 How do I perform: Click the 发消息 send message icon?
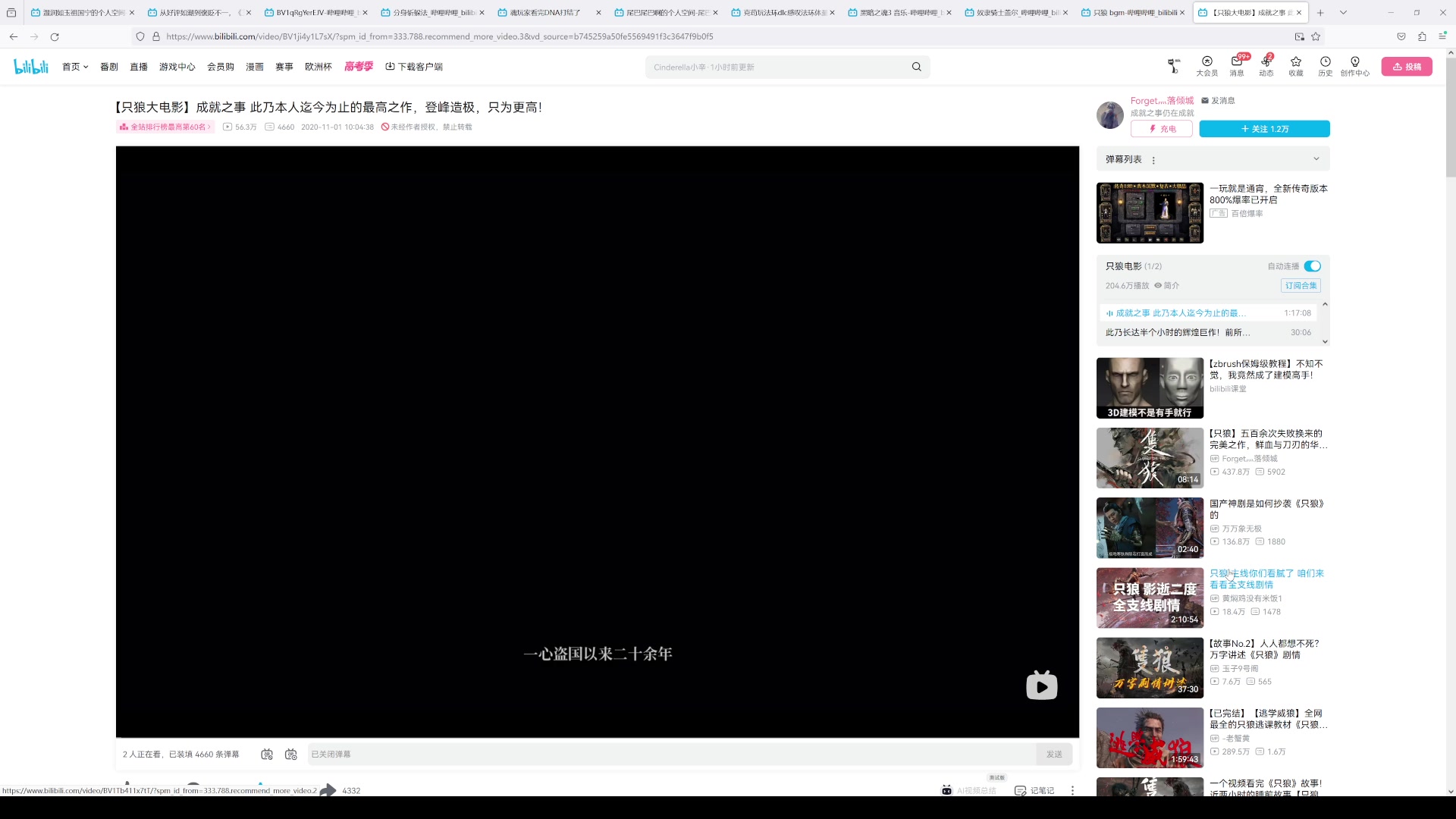1218,100
